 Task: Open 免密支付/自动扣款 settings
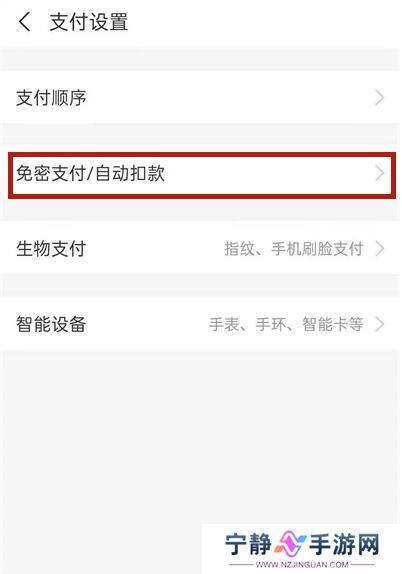point(201,174)
